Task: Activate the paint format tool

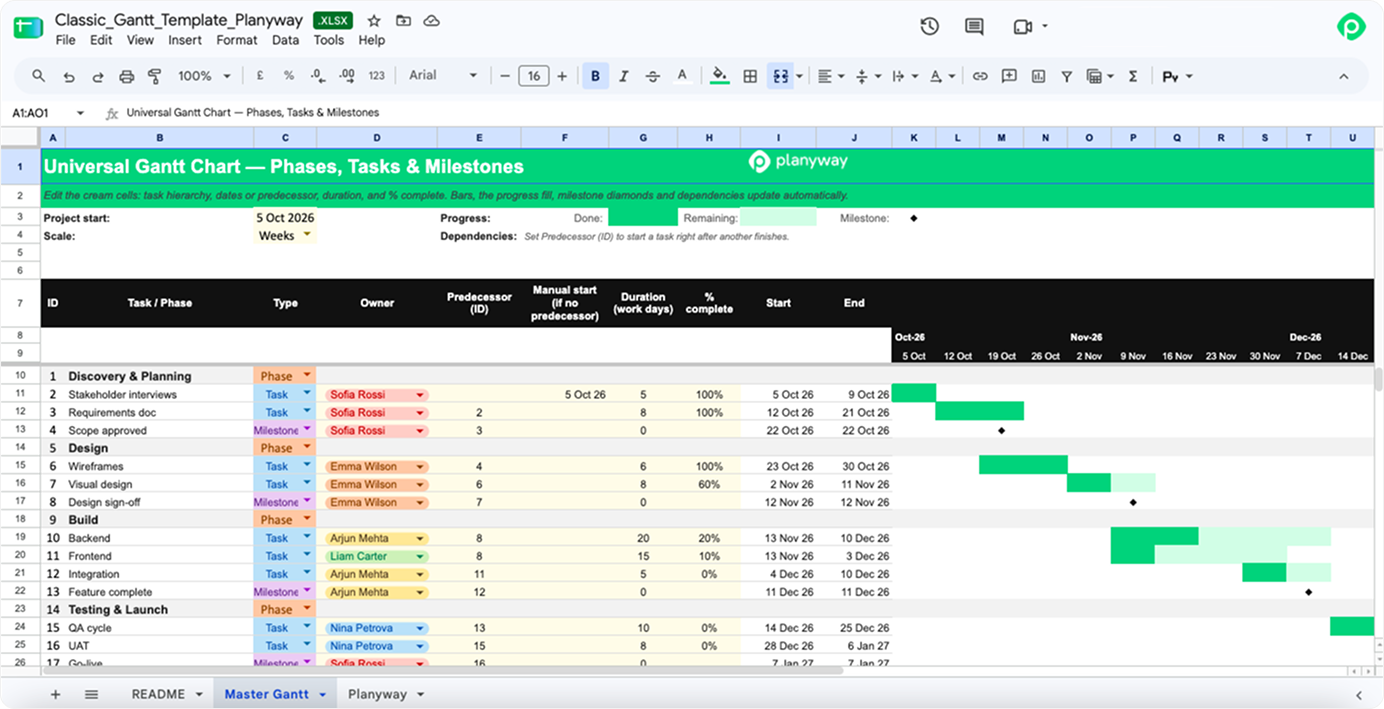Action: (x=155, y=76)
